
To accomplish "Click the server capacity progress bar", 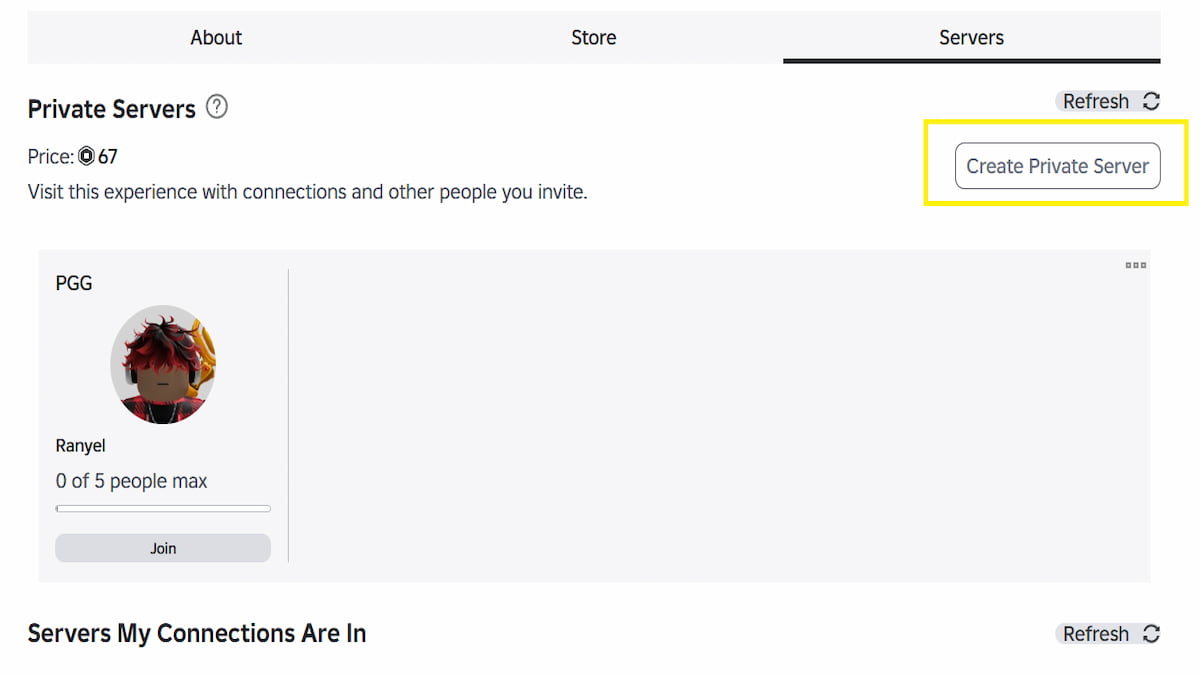I will pos(162,508).
